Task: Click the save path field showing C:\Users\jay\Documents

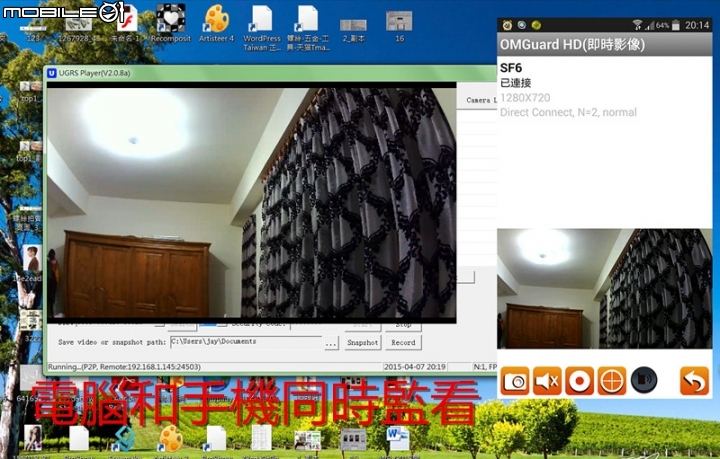Action: (246, 342)
